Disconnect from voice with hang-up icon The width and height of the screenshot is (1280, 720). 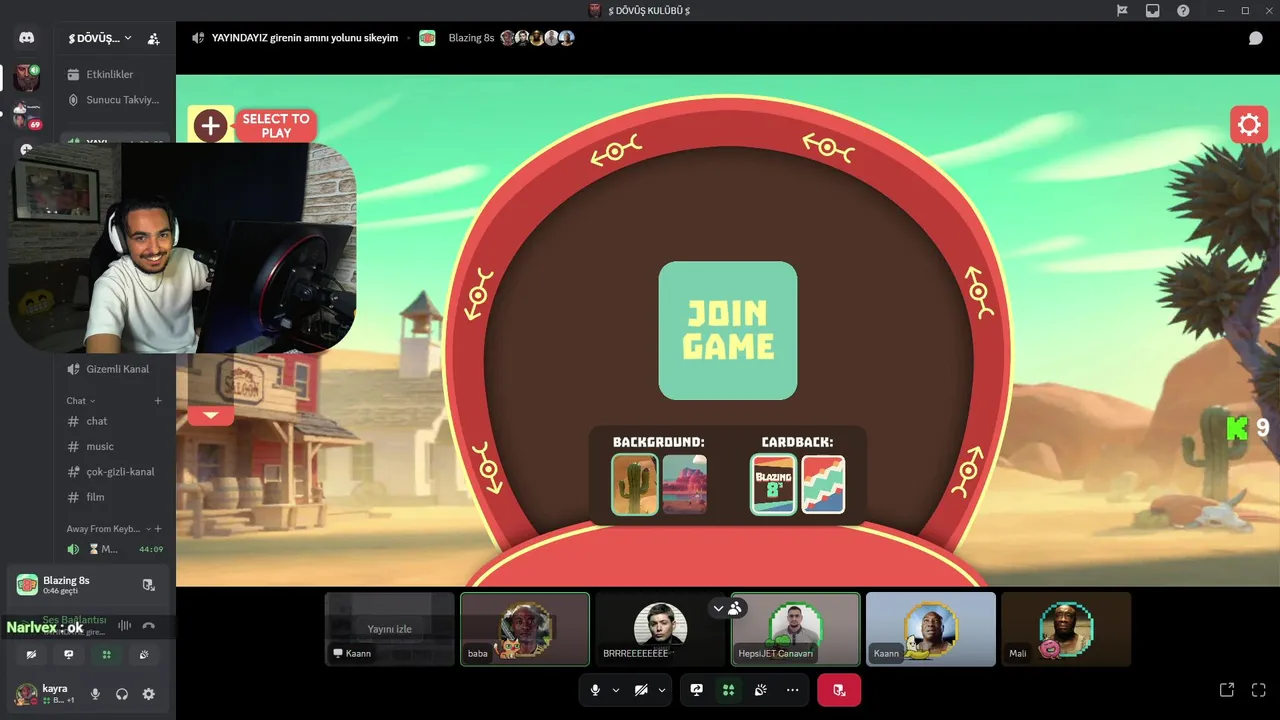pos(149,626)
